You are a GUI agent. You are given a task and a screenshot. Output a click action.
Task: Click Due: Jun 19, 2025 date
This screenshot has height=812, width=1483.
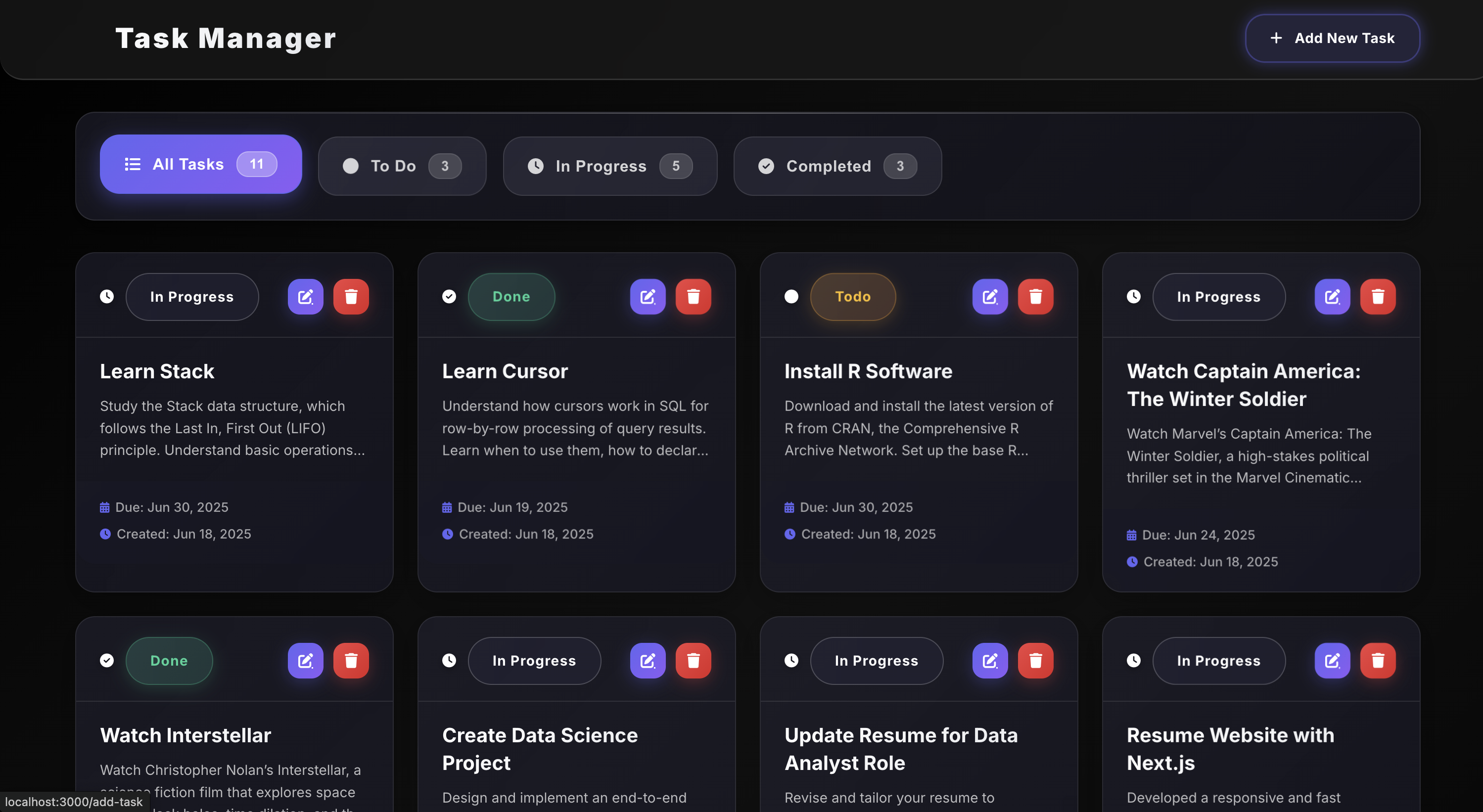pyautogui.click(x=505, y=507)
